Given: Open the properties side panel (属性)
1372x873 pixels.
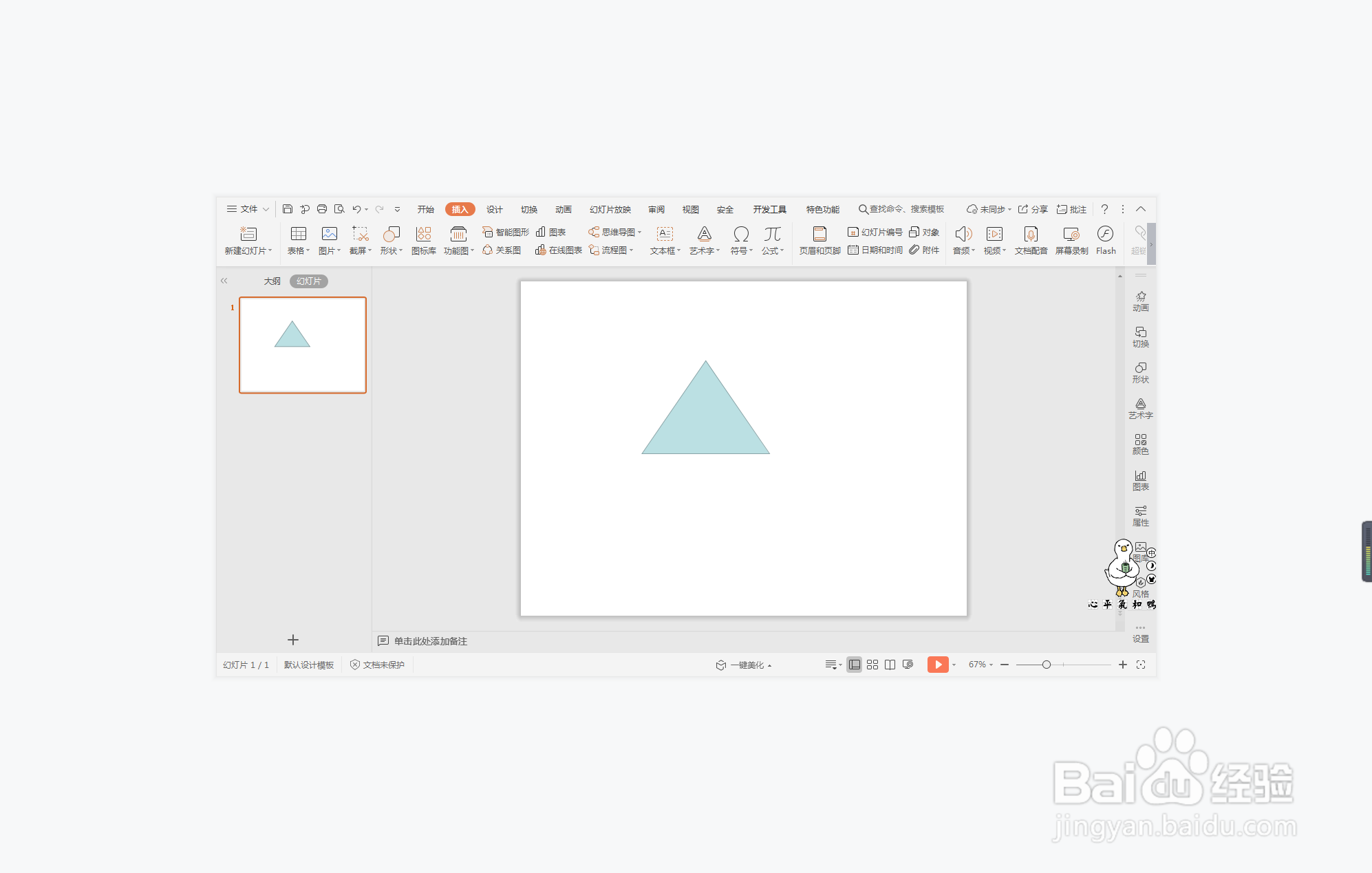Looking at the screenshot, I should point(1140,516).
